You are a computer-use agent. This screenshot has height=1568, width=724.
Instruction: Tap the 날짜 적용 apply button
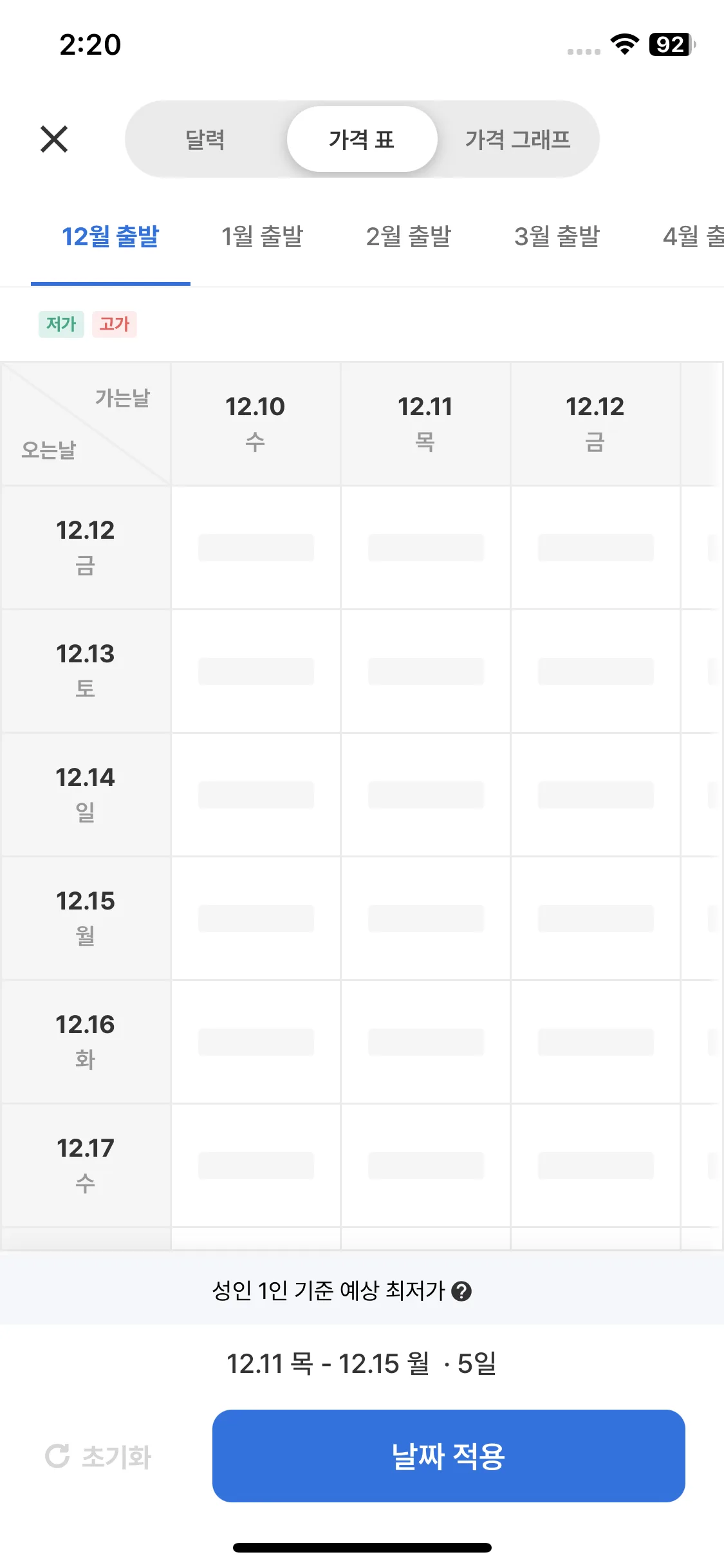[449, 1456]
